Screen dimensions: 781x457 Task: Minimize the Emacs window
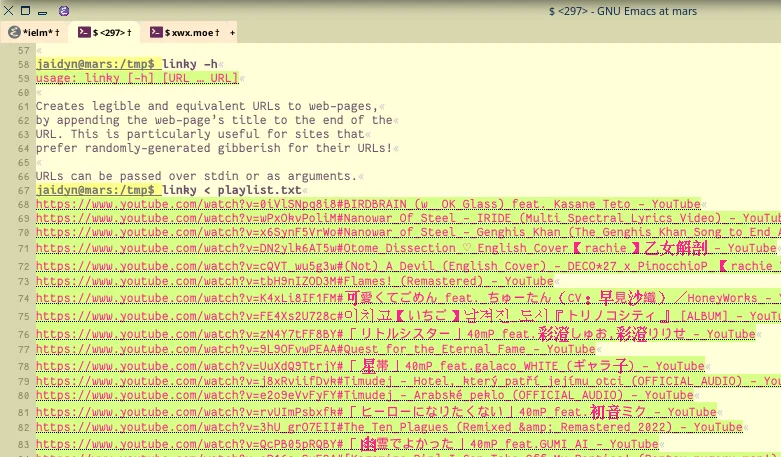(x=43, y=11)
